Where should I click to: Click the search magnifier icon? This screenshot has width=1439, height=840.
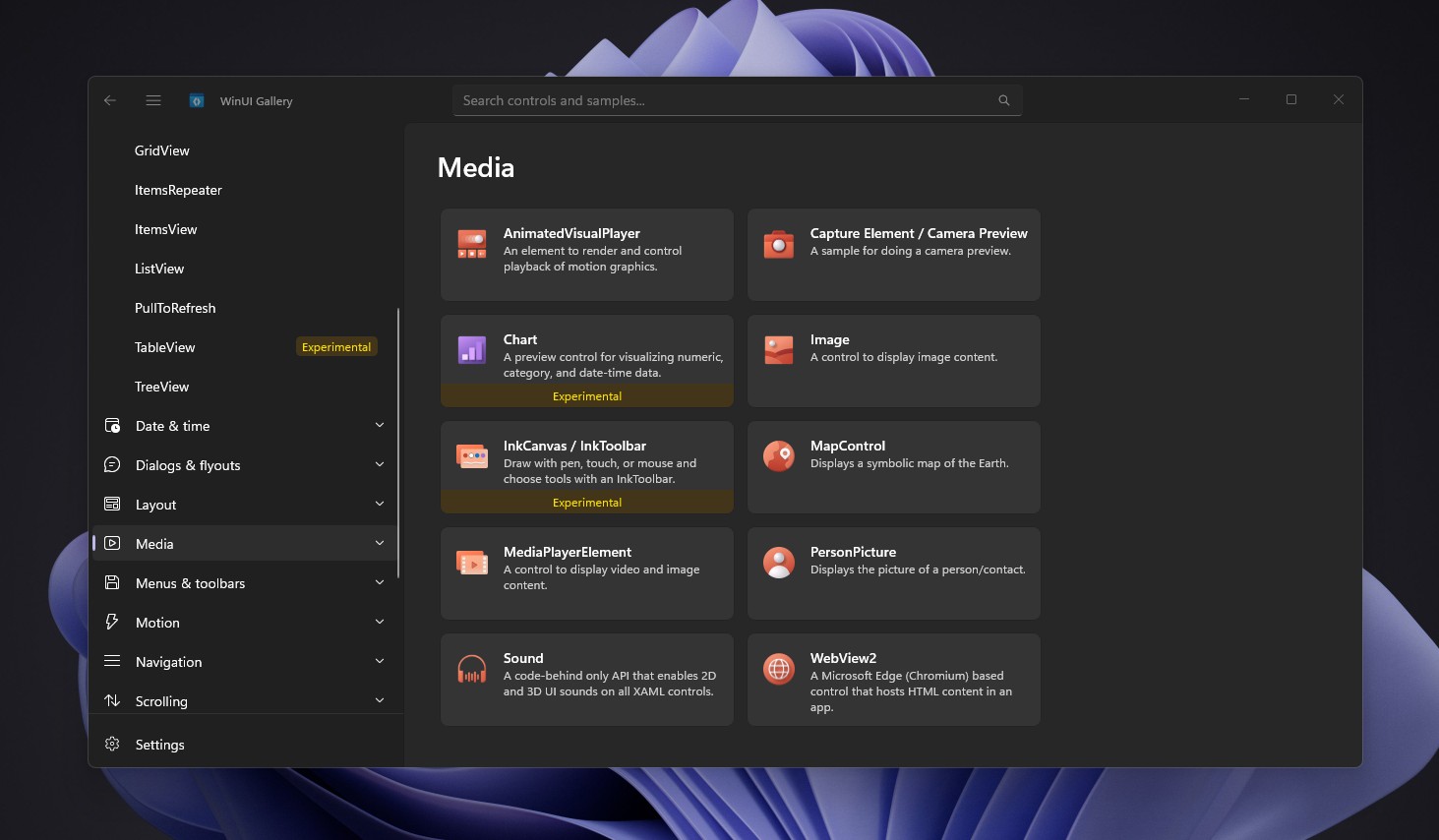1004,100
